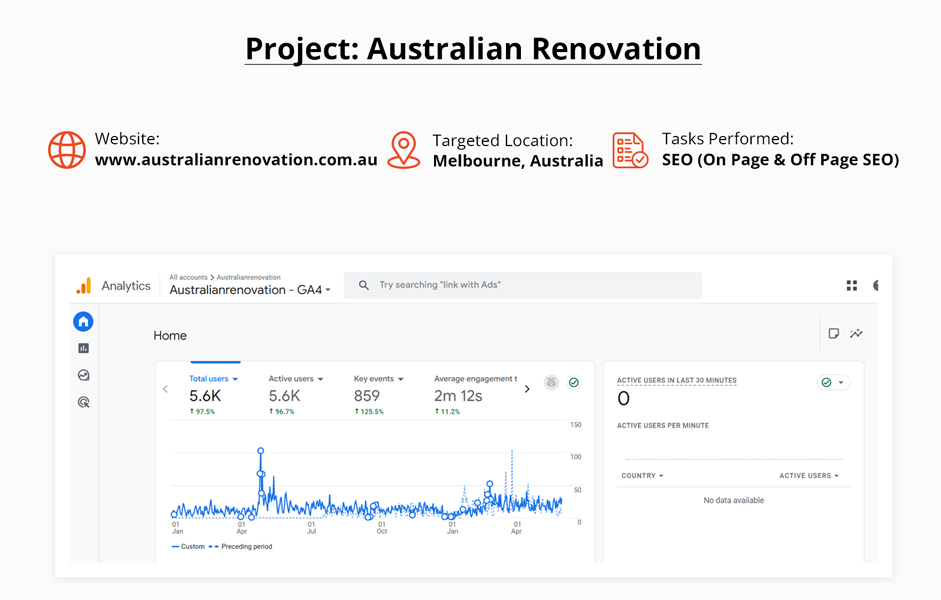Screen dimensions: 941x600
Task: Open Active users in last 30 minutes card options
Action: coord(841,384)
